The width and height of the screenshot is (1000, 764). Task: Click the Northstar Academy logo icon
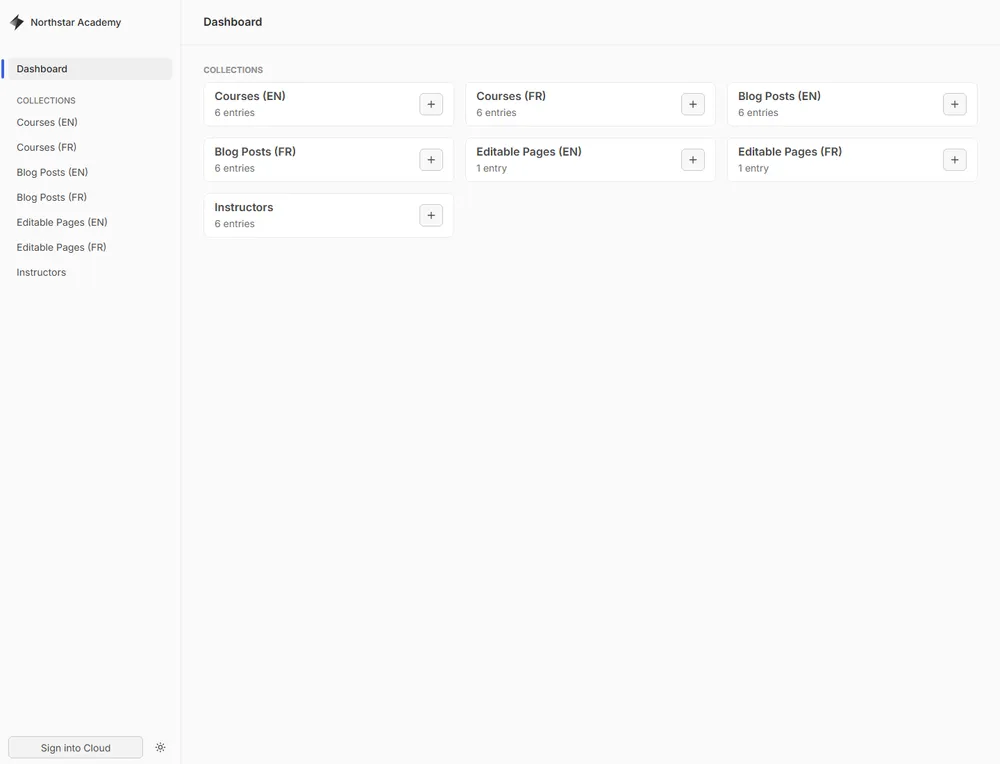tap(17, 22)
